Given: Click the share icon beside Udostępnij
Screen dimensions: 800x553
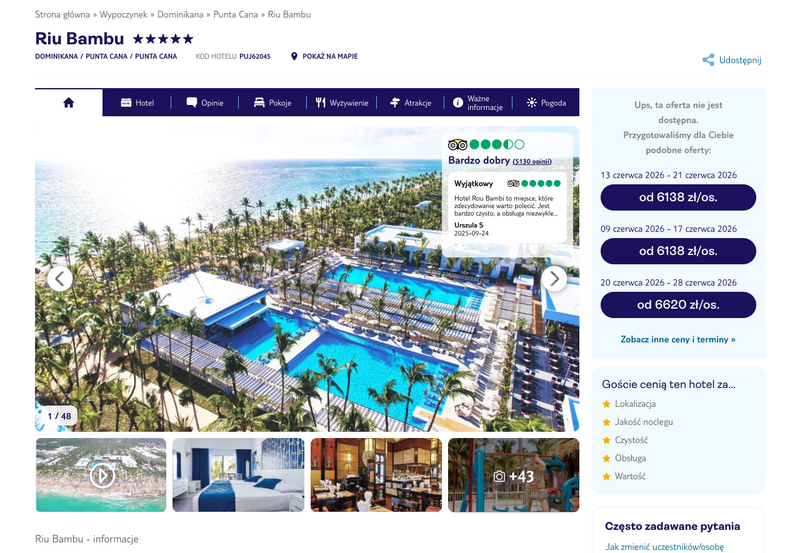Looking at the screenshot, I should [x=708, y=60].
